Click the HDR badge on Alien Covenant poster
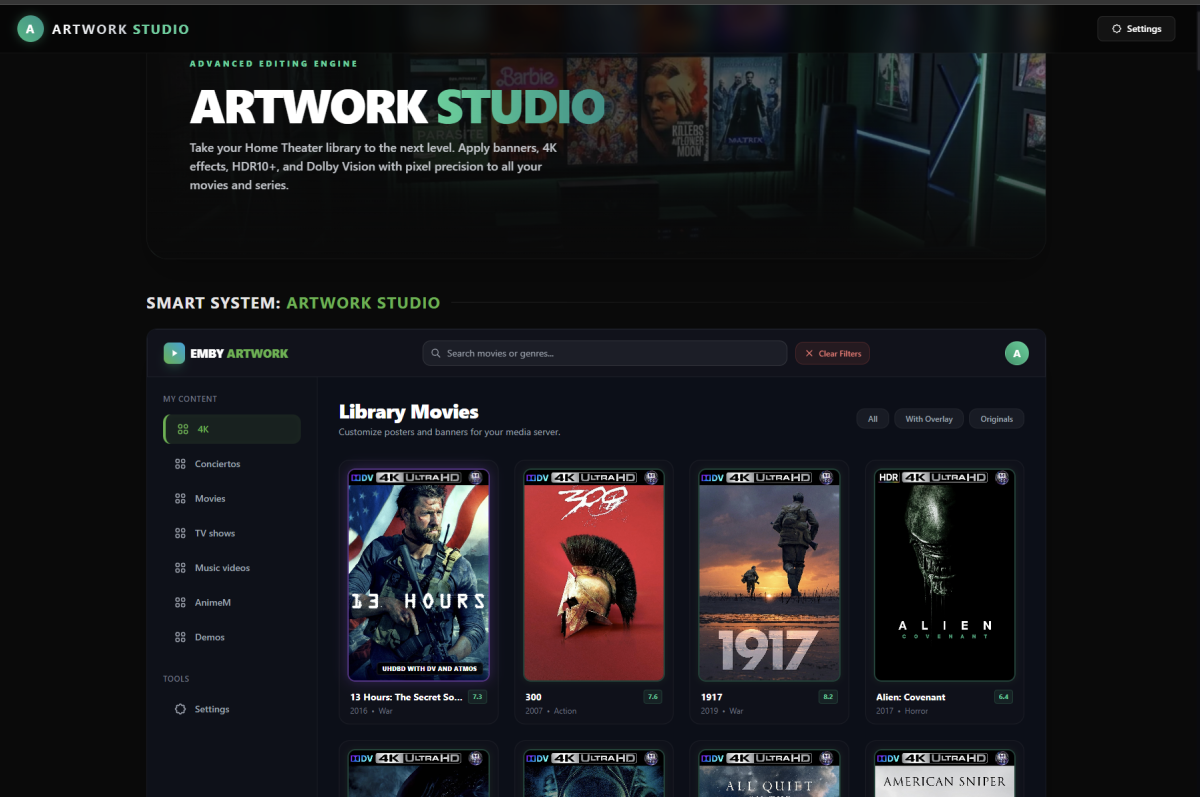This screenshot has height=797, width=1200. coord(889,478)
